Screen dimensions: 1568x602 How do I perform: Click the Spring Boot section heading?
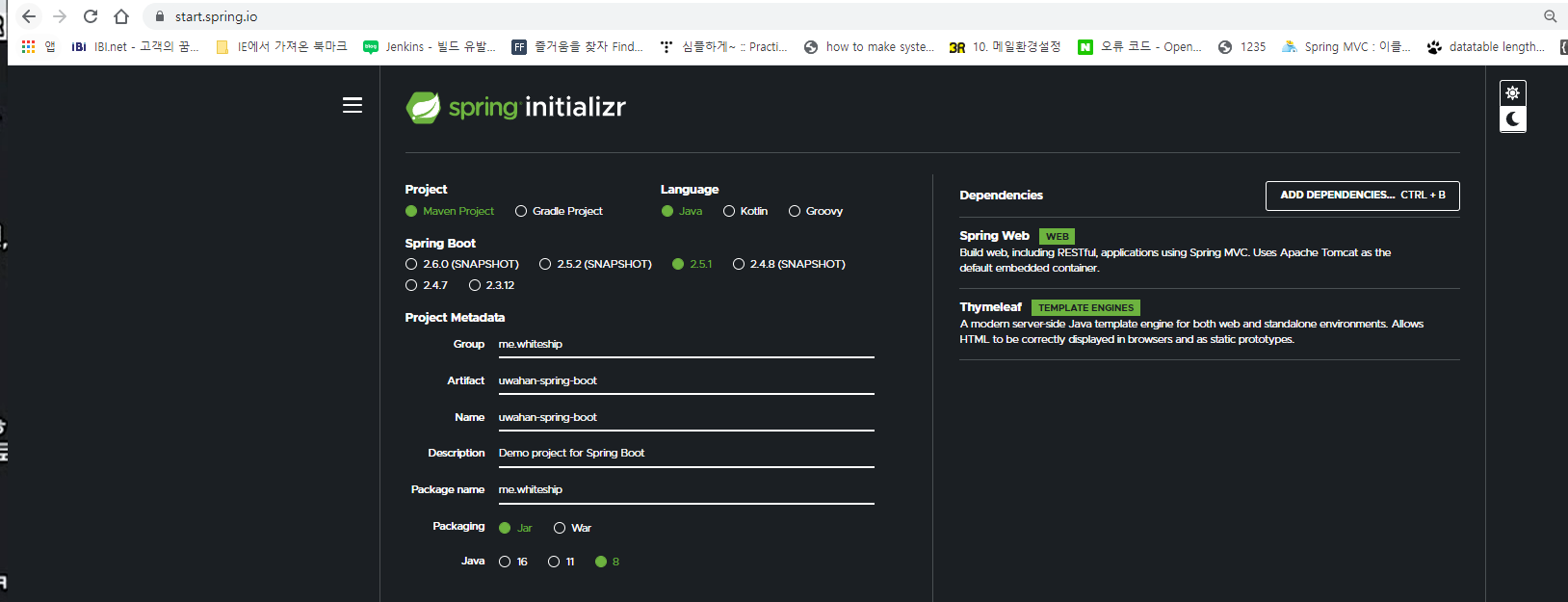(x=440, y=244)
